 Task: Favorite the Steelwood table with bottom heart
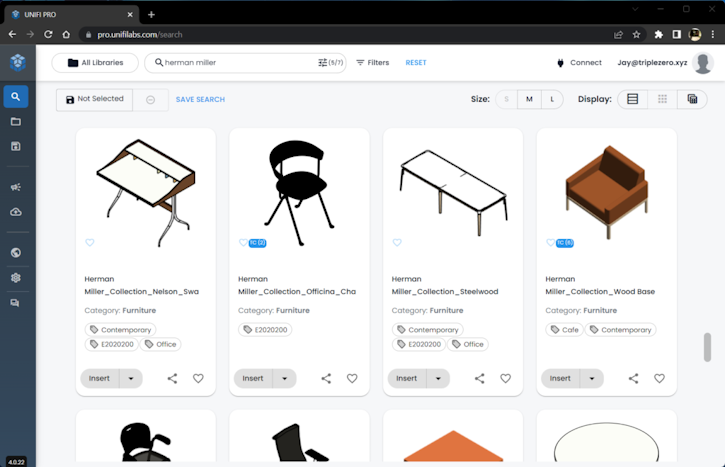point(506,379)
